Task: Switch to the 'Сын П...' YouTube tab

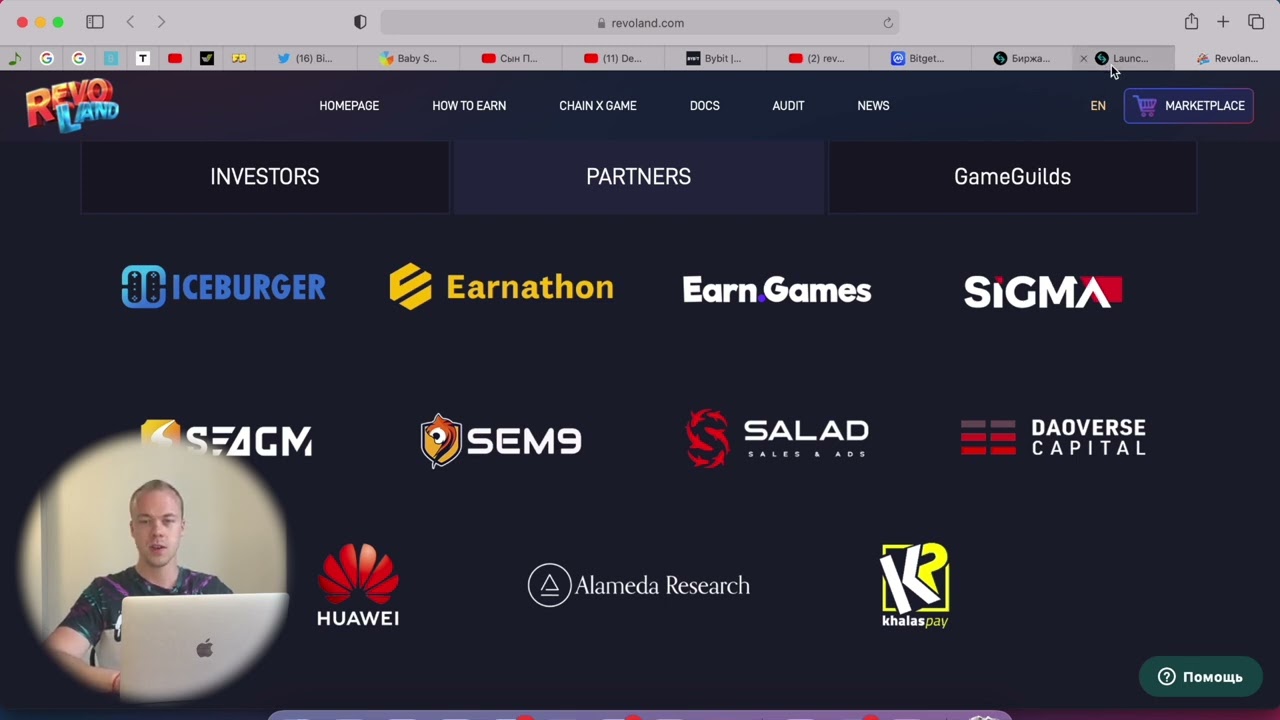Action: [510, 58]
